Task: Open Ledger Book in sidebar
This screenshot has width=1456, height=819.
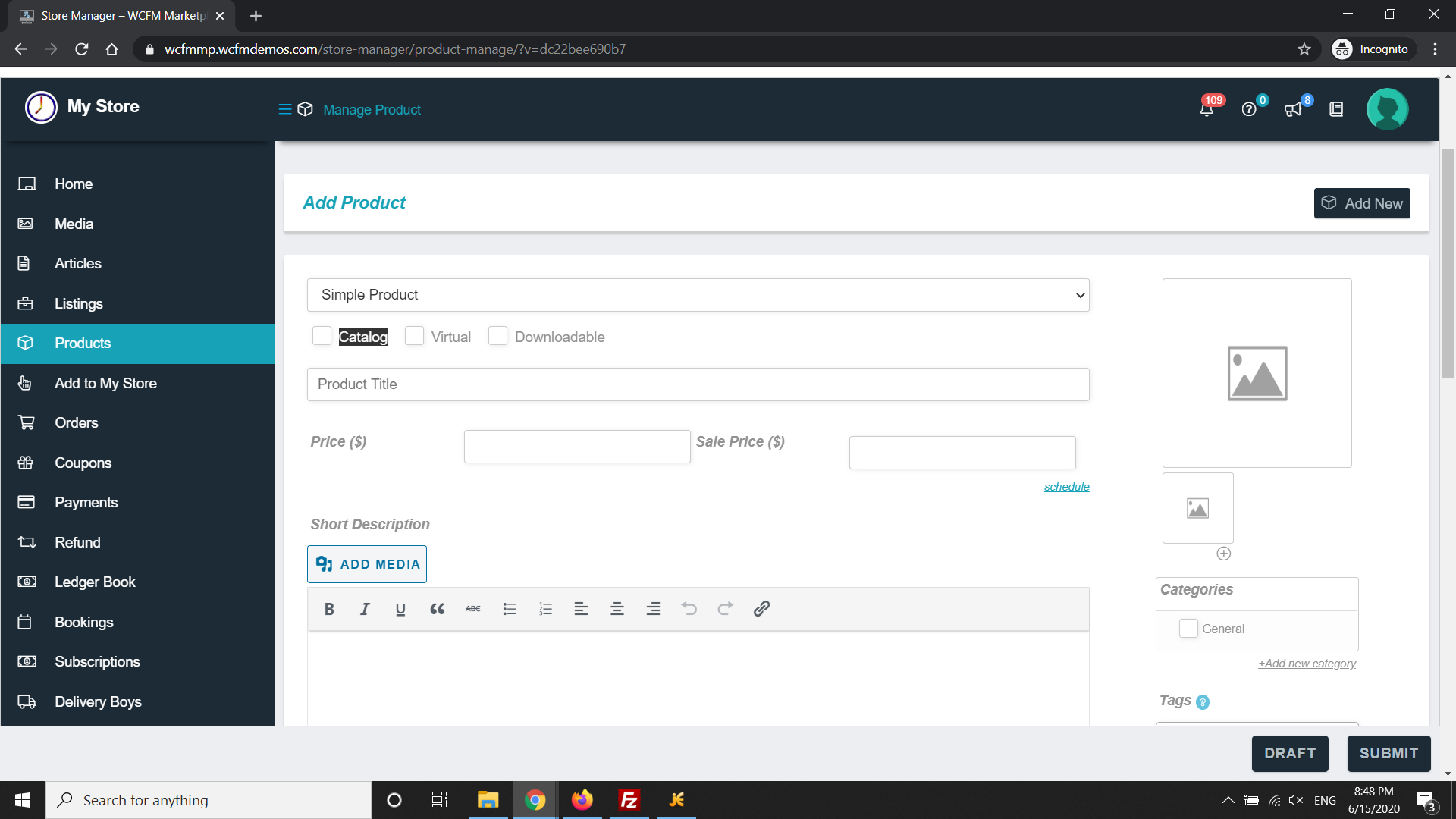Action: pyautogui.click(x=137, y=582)
